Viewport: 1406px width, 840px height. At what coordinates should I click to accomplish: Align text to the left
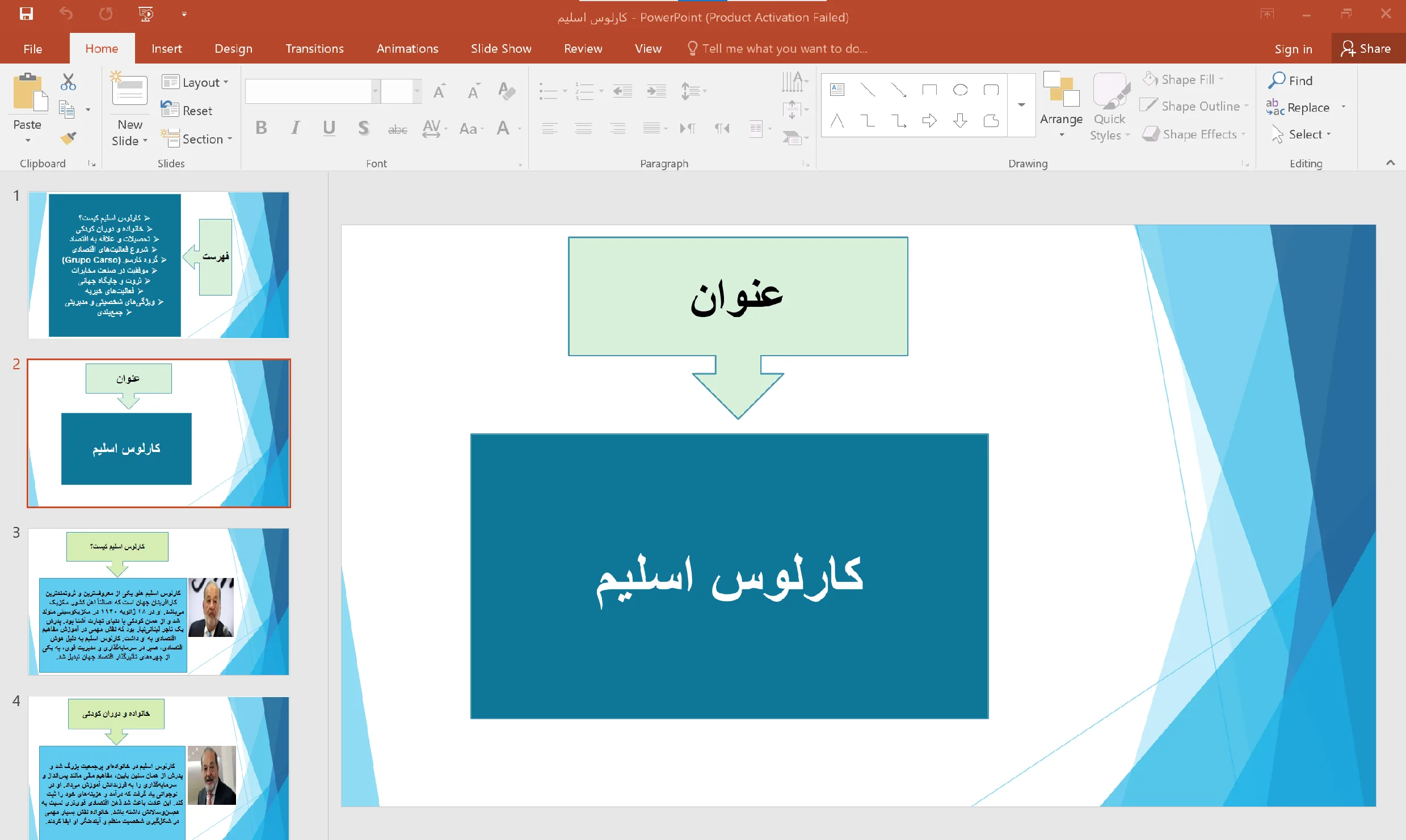coord(549,129)
